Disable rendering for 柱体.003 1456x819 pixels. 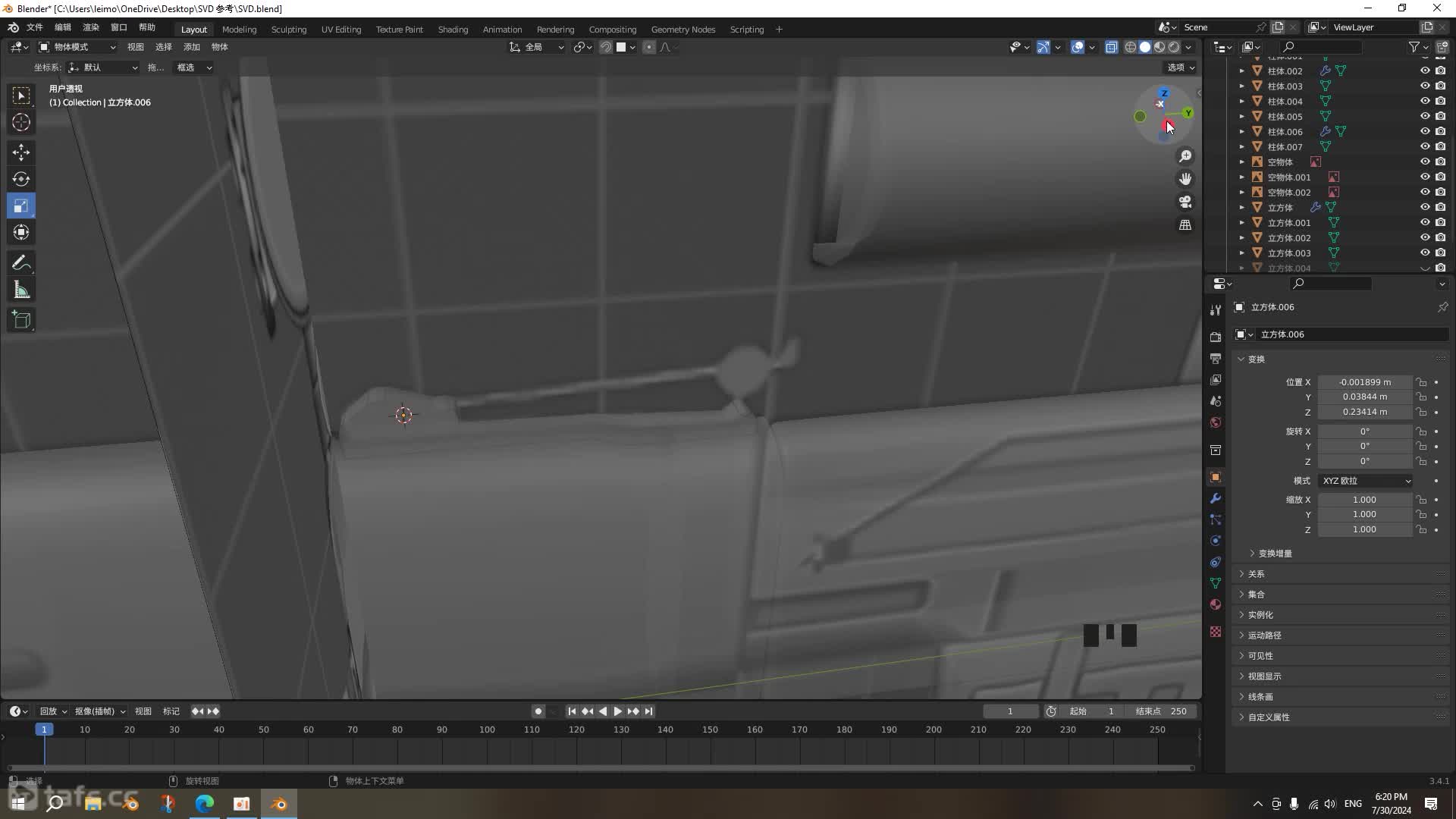point(1440,86)
